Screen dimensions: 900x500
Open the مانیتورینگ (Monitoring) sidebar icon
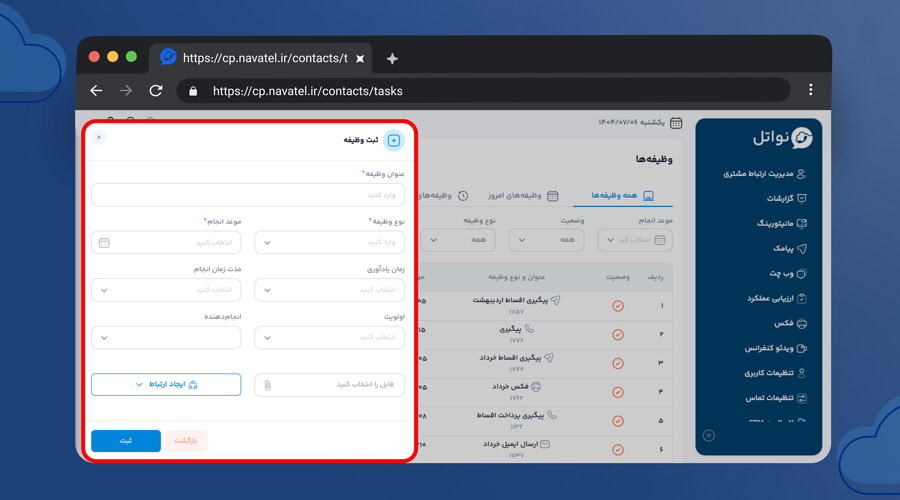point(801,224)
